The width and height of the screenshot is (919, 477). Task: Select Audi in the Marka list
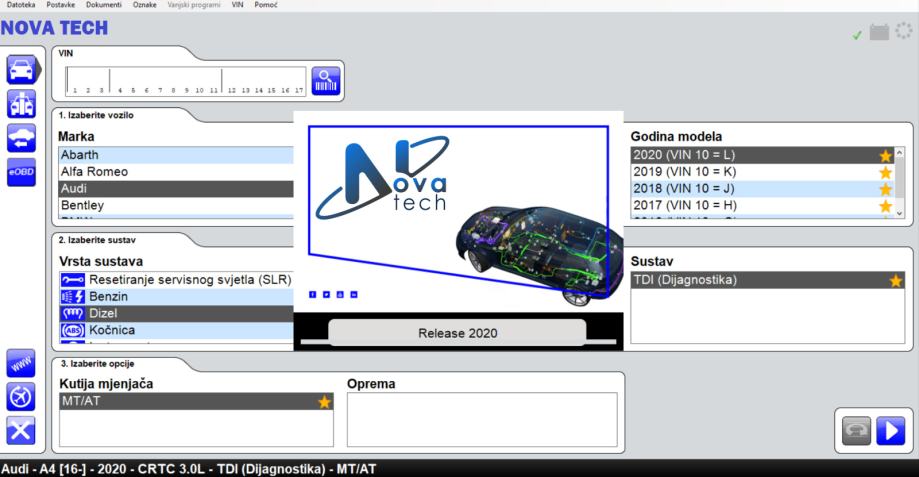pyautogui.click(x=176, y=189)
